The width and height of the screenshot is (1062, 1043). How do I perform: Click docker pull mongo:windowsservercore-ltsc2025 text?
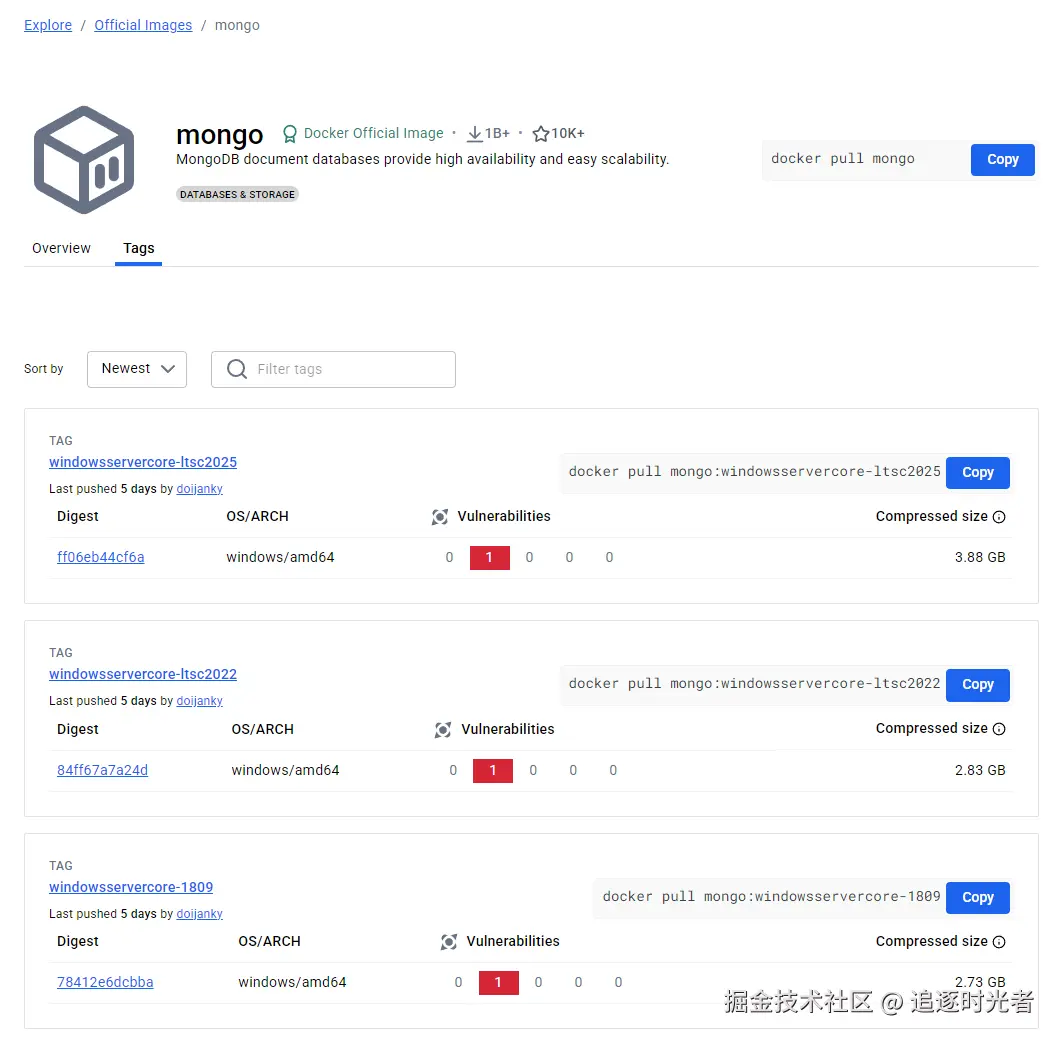point(755,471)
